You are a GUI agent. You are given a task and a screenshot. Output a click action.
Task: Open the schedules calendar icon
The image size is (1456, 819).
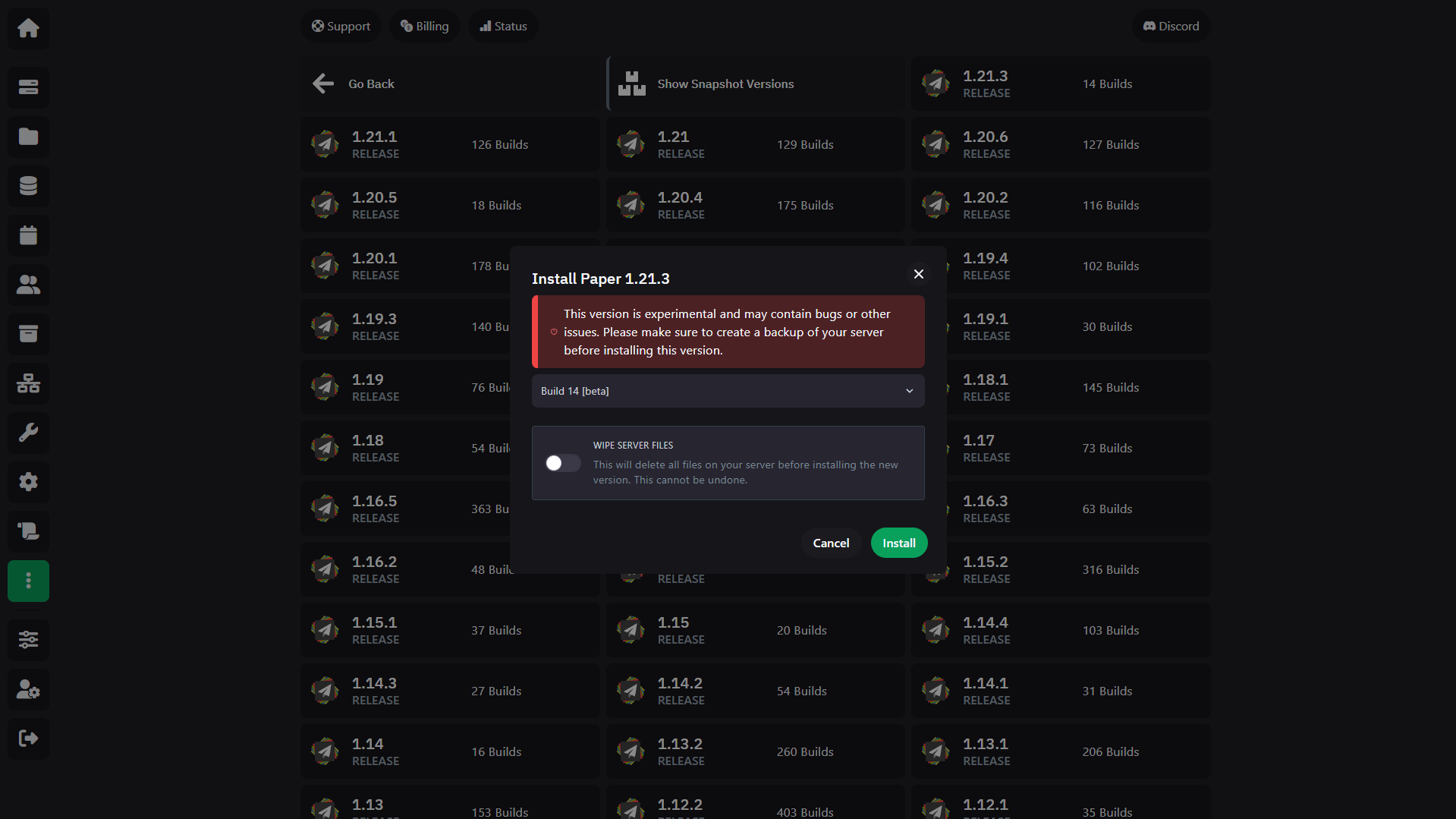click(x=28, y=235)
